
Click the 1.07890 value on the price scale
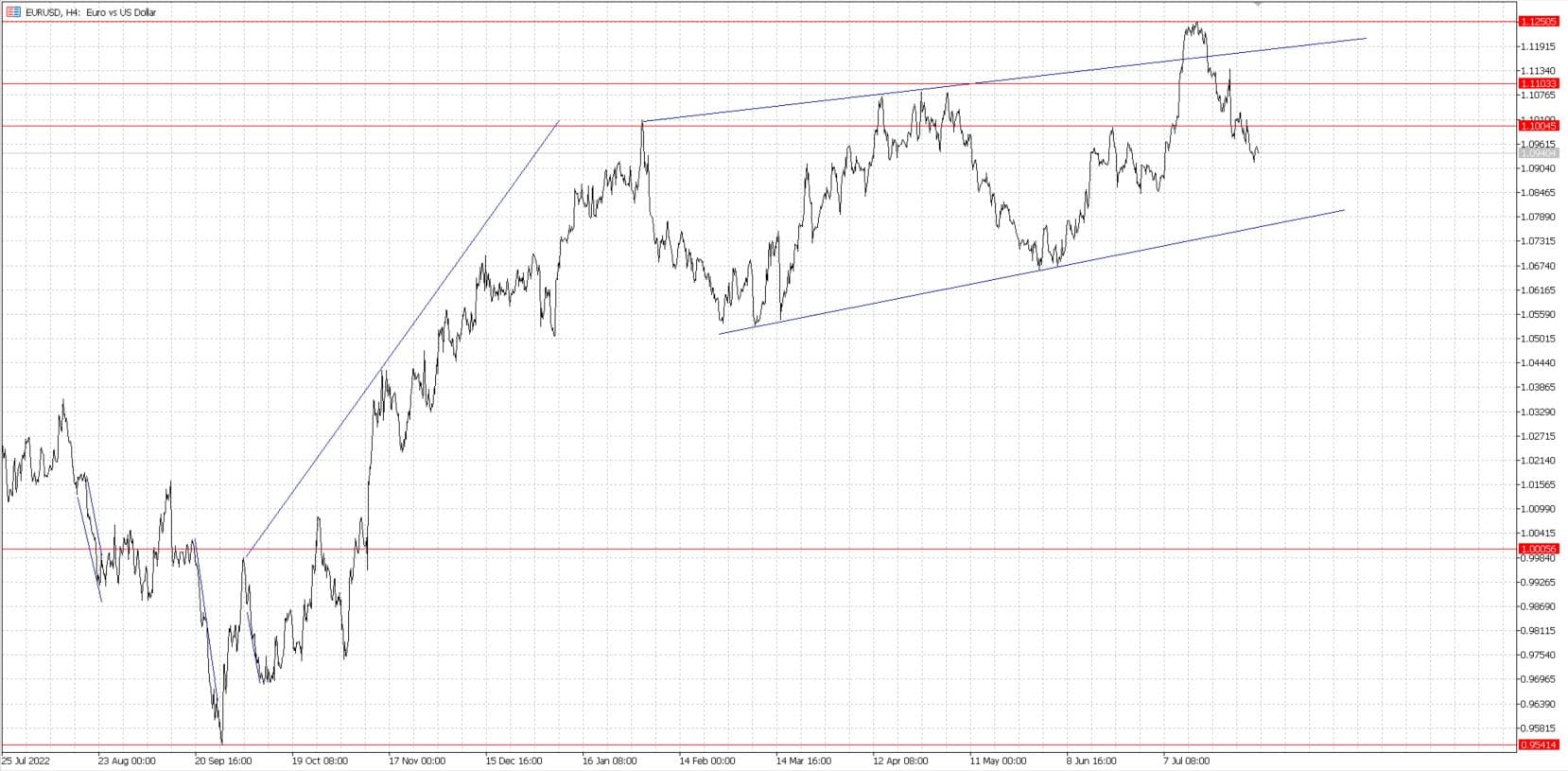pyautogui.click(x=1538, y=217)
